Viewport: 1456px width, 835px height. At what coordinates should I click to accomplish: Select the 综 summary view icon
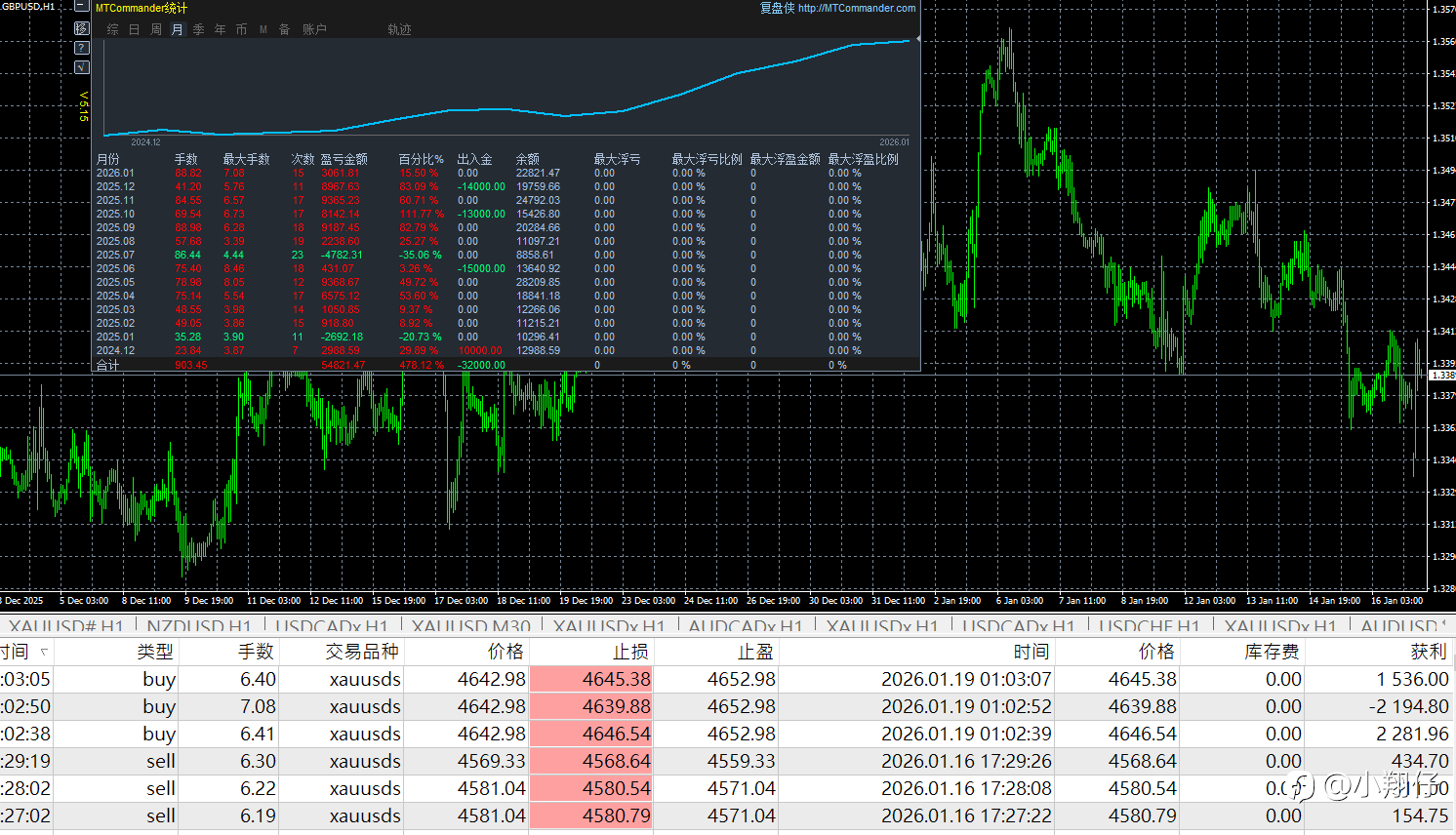pos(113,30)
